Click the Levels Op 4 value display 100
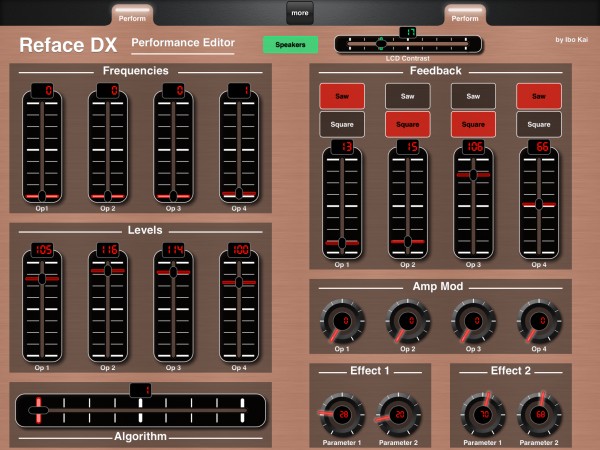 239,250
